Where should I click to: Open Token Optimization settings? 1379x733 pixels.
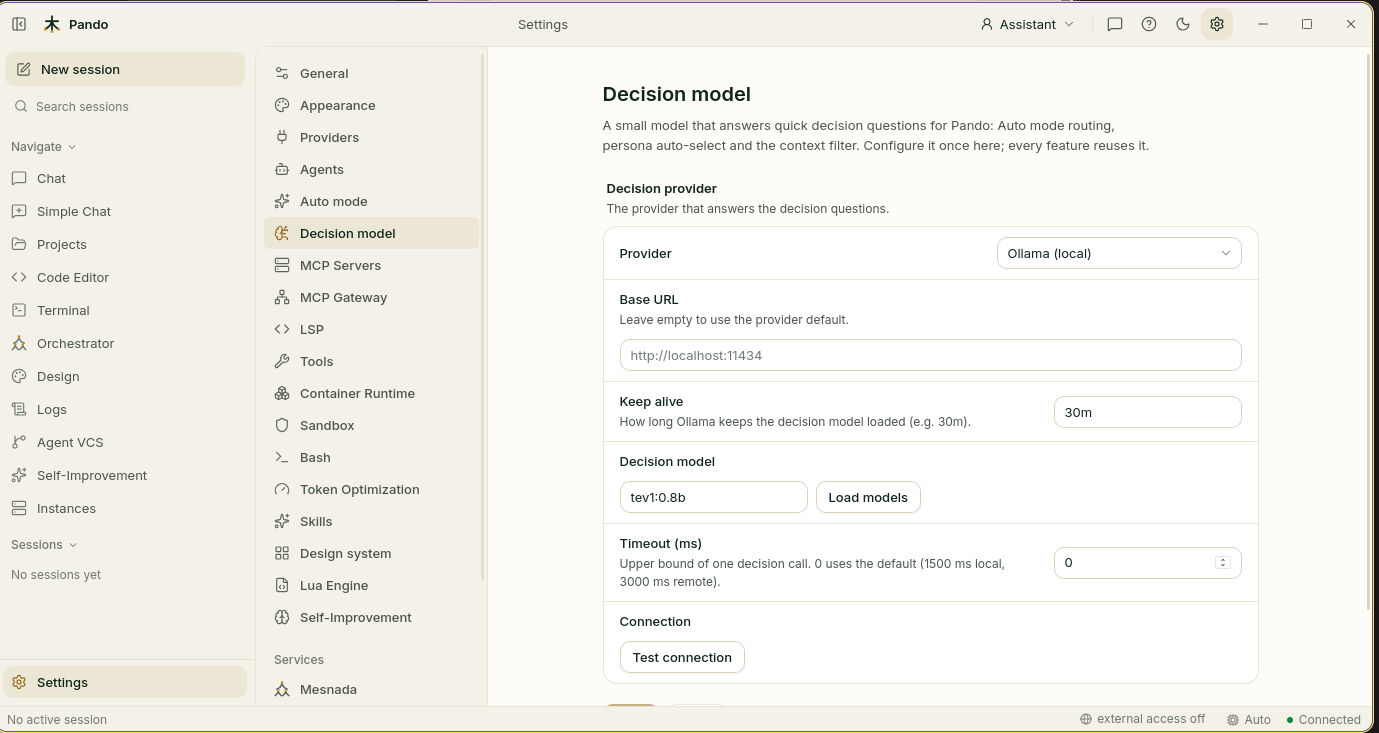coord(371,489)
